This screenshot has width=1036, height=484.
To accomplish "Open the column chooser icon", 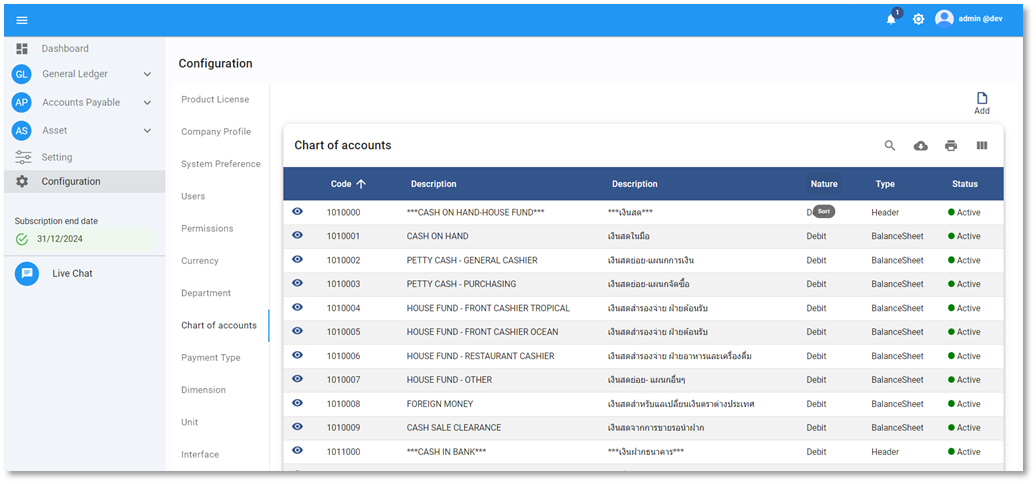I will point(982,146).
